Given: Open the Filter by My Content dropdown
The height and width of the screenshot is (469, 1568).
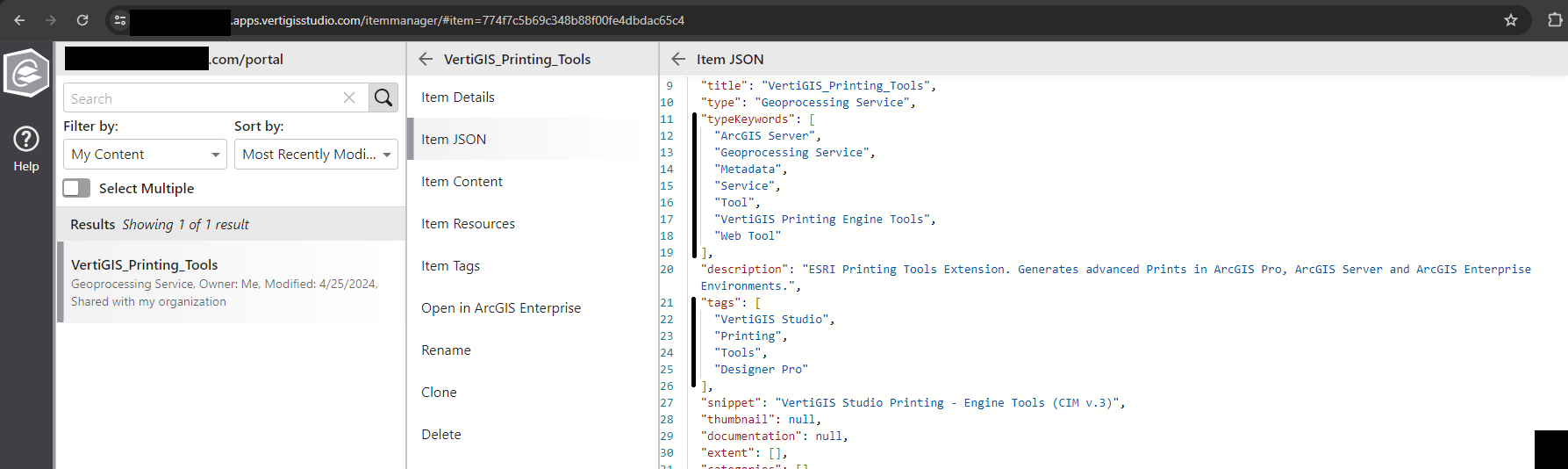Looking at the screenshot, I should pyautogui.click(x=145, y=154).
